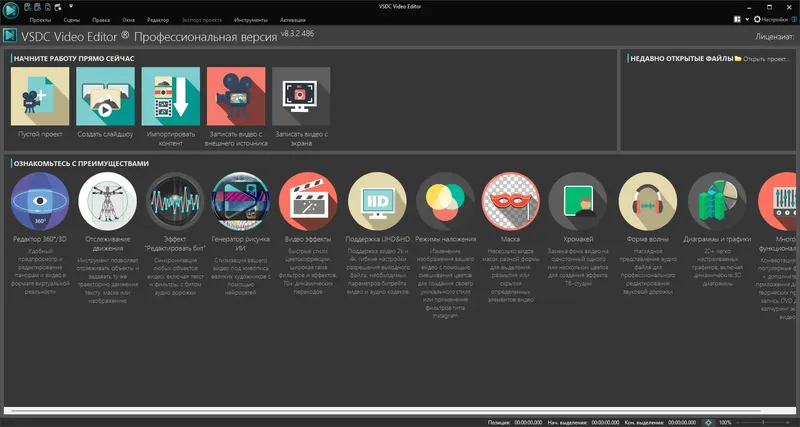Click the fit-zoom diamond icon in status bar
The image size is (800, 427).
(708, 422)
